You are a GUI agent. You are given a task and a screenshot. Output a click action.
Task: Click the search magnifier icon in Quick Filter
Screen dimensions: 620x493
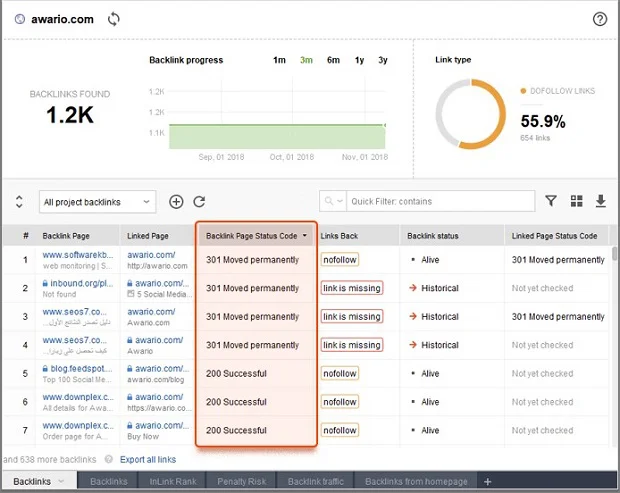(x=332, y=202)
